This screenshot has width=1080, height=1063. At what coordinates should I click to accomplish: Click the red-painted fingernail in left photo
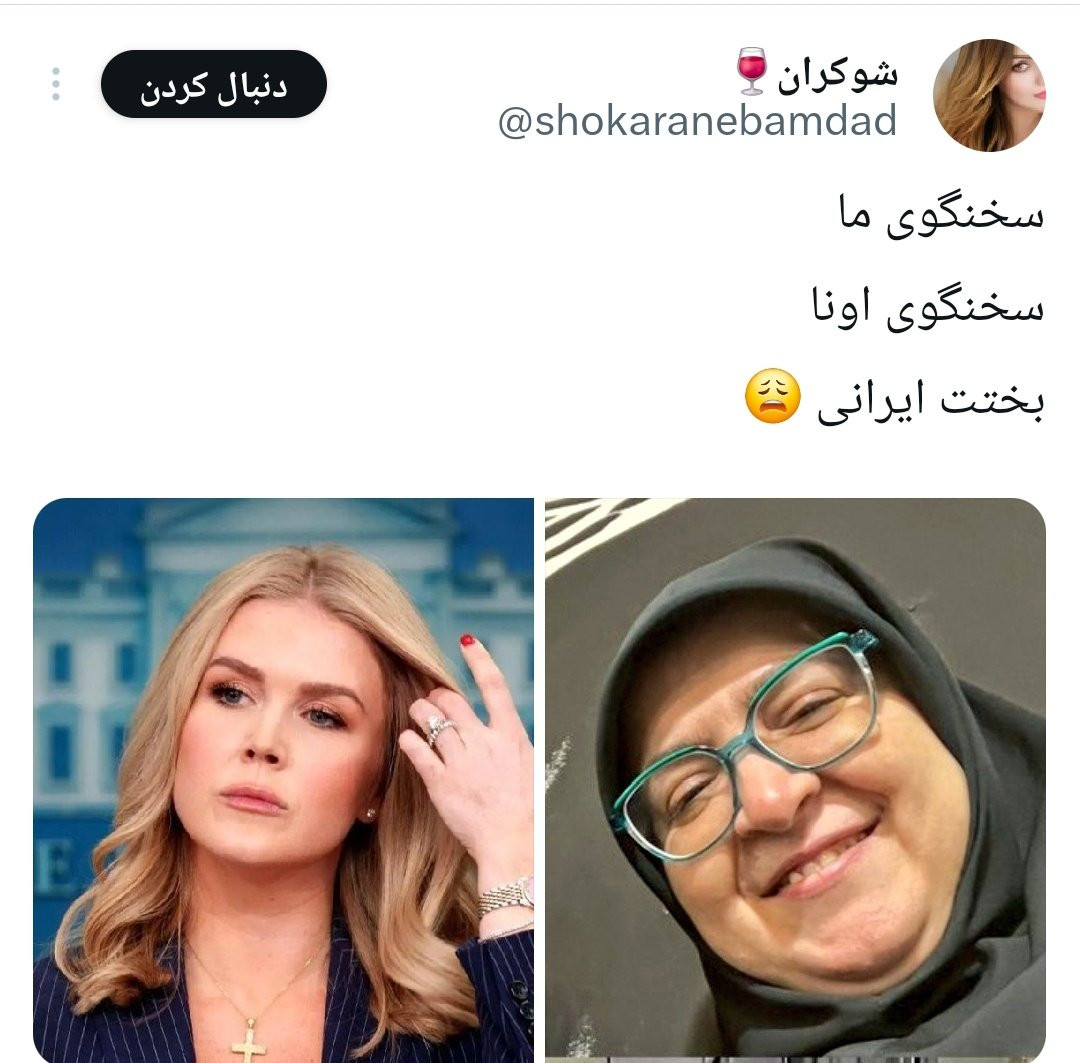pyautogui.click(x=468, y=640)
